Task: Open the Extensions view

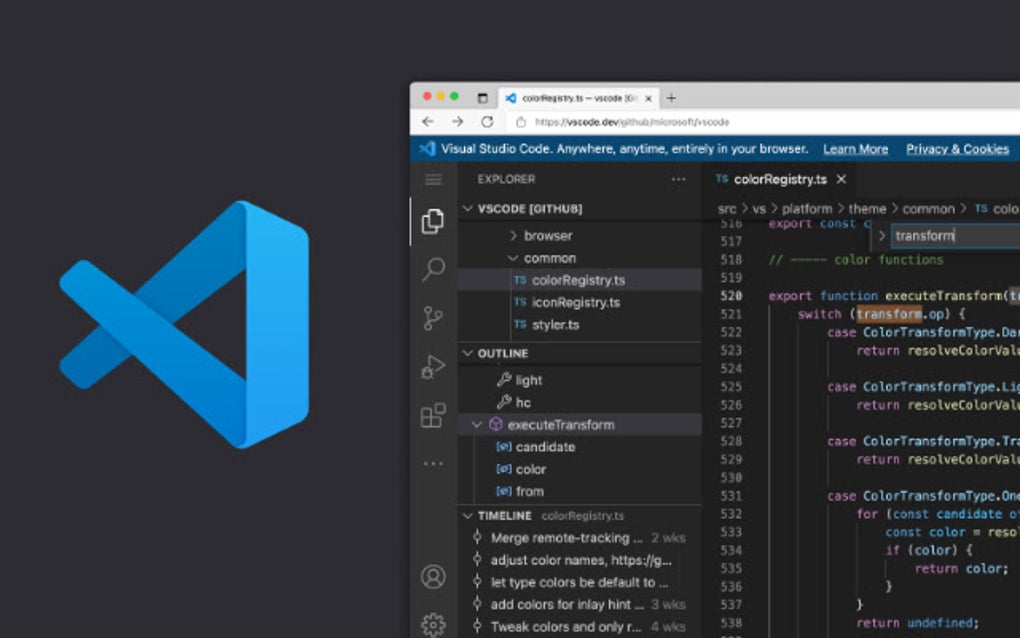Action: point(433,415)
